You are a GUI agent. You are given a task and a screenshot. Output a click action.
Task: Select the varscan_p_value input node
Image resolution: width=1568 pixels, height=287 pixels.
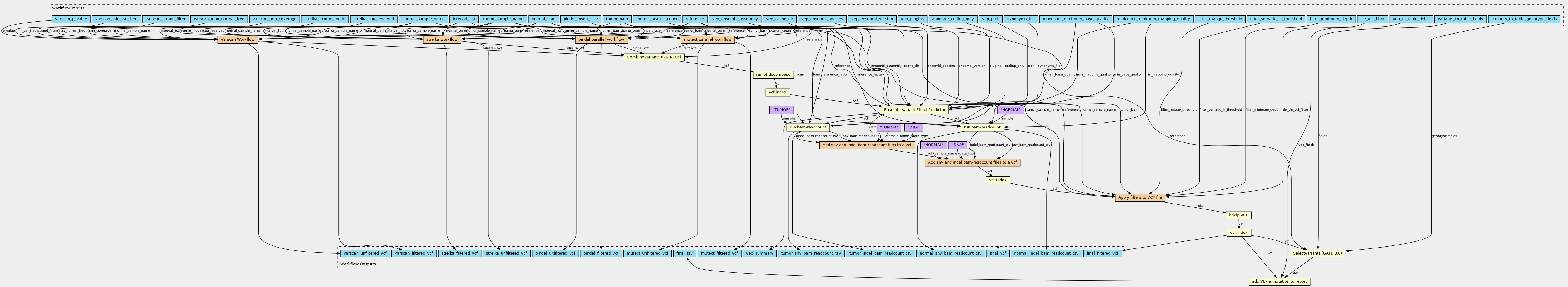71,19
